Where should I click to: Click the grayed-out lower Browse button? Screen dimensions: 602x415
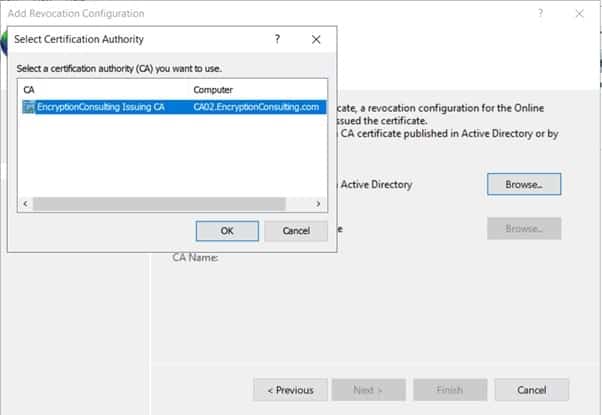(x=524, y=228)
